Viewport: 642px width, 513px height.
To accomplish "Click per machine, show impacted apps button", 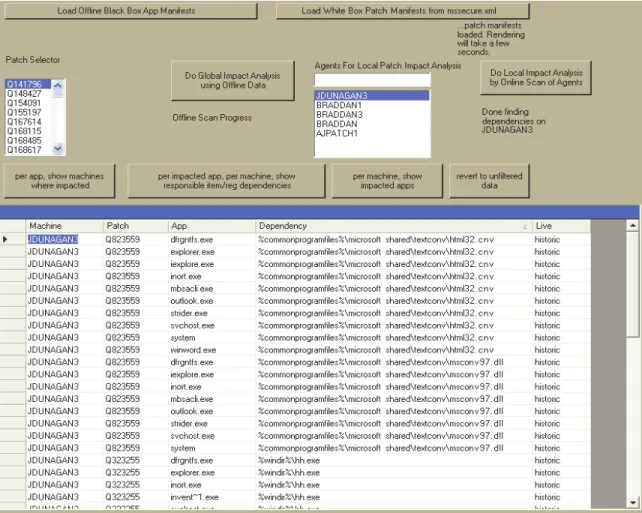I will coord(387,181).
